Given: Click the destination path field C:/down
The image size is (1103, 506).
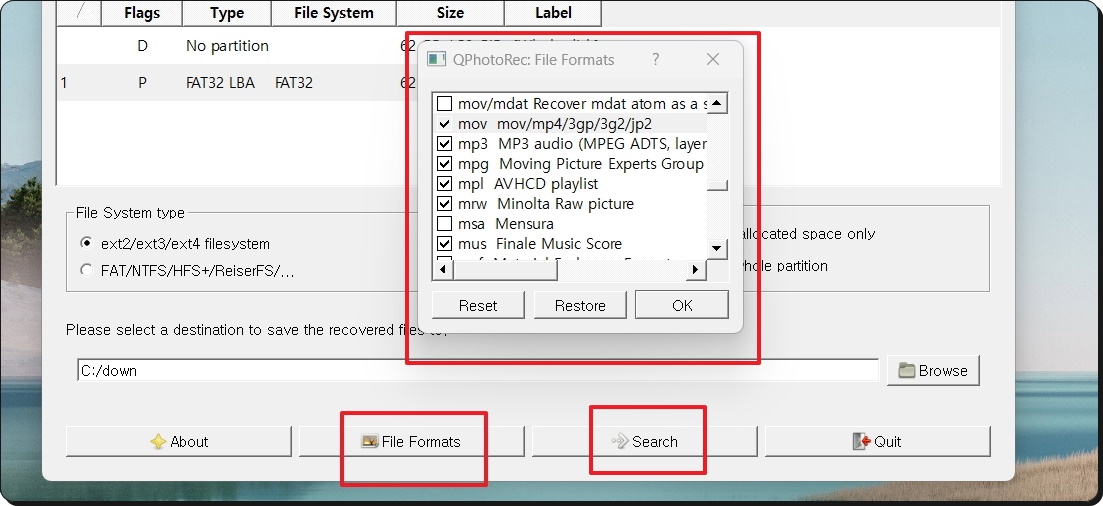Looking at the screenshot, I should coord(478,371).
